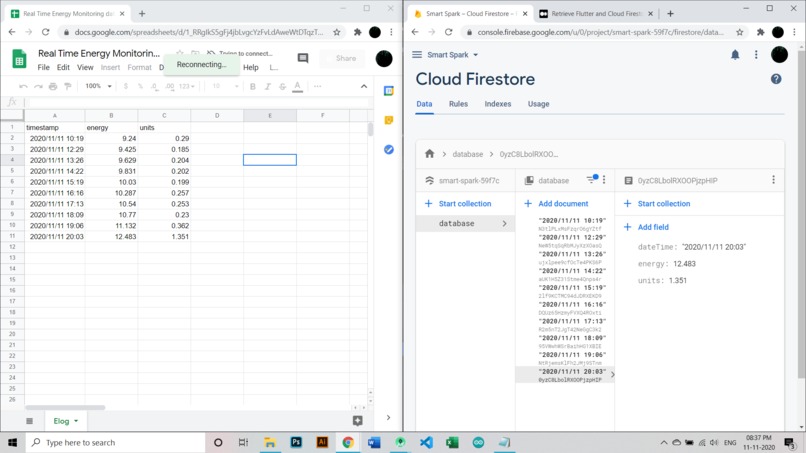Open the Smart Spark project dropdown
The width and height of the screenshot is (806, 453).
(453, 55)
